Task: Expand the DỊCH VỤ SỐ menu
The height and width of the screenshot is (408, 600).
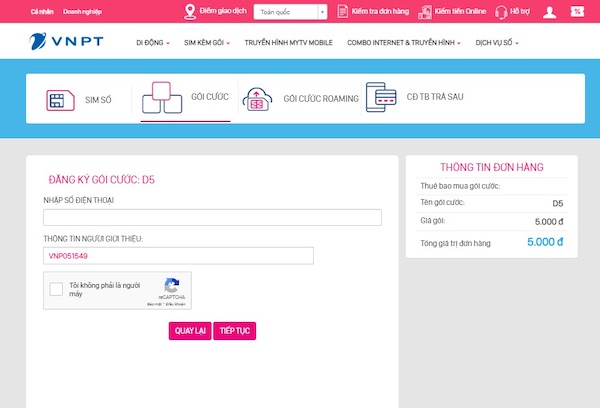Action: point(497,43)
